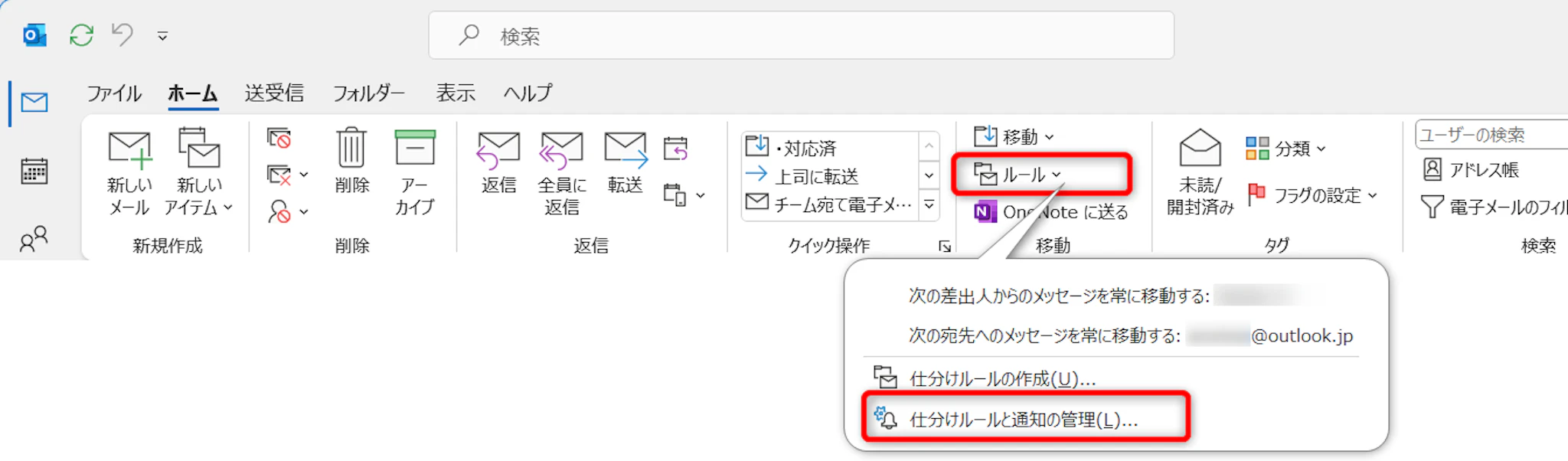Click Send to OneNote (OneNote に送る) button
The height and width of the screenshot is (461, 1568).
click(1052, 212)
